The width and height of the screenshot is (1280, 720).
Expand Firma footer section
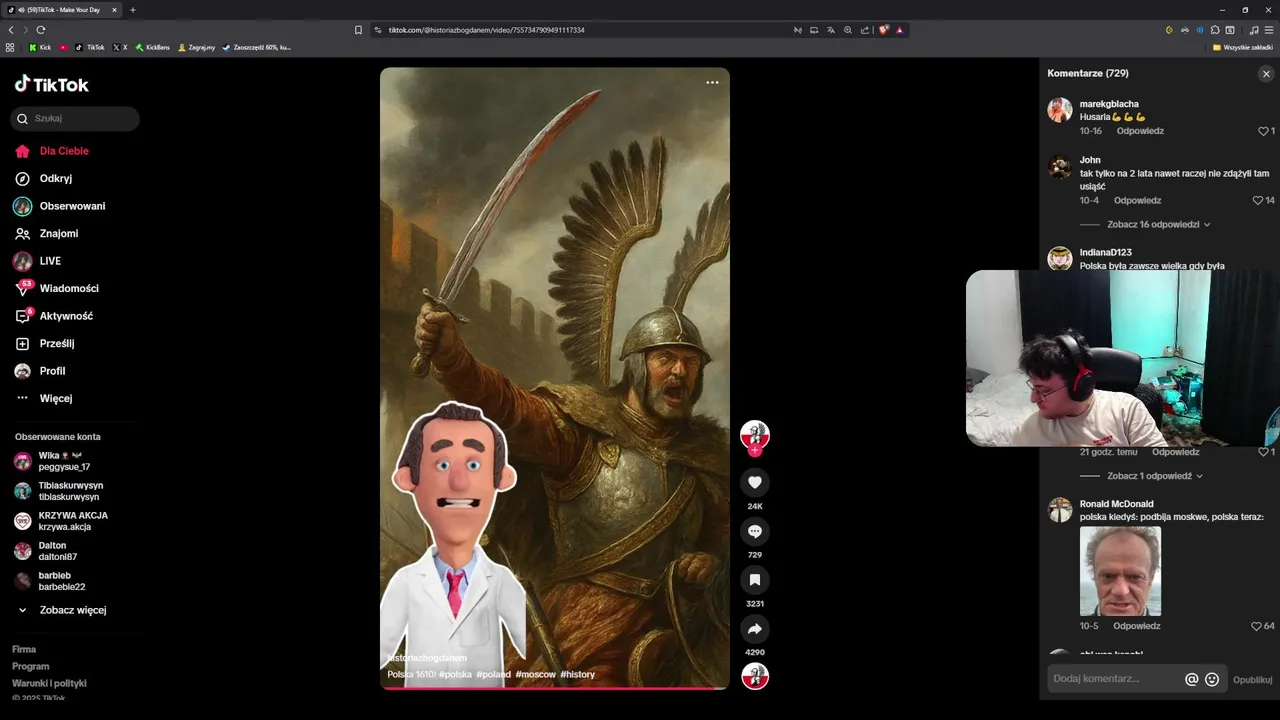24,649
